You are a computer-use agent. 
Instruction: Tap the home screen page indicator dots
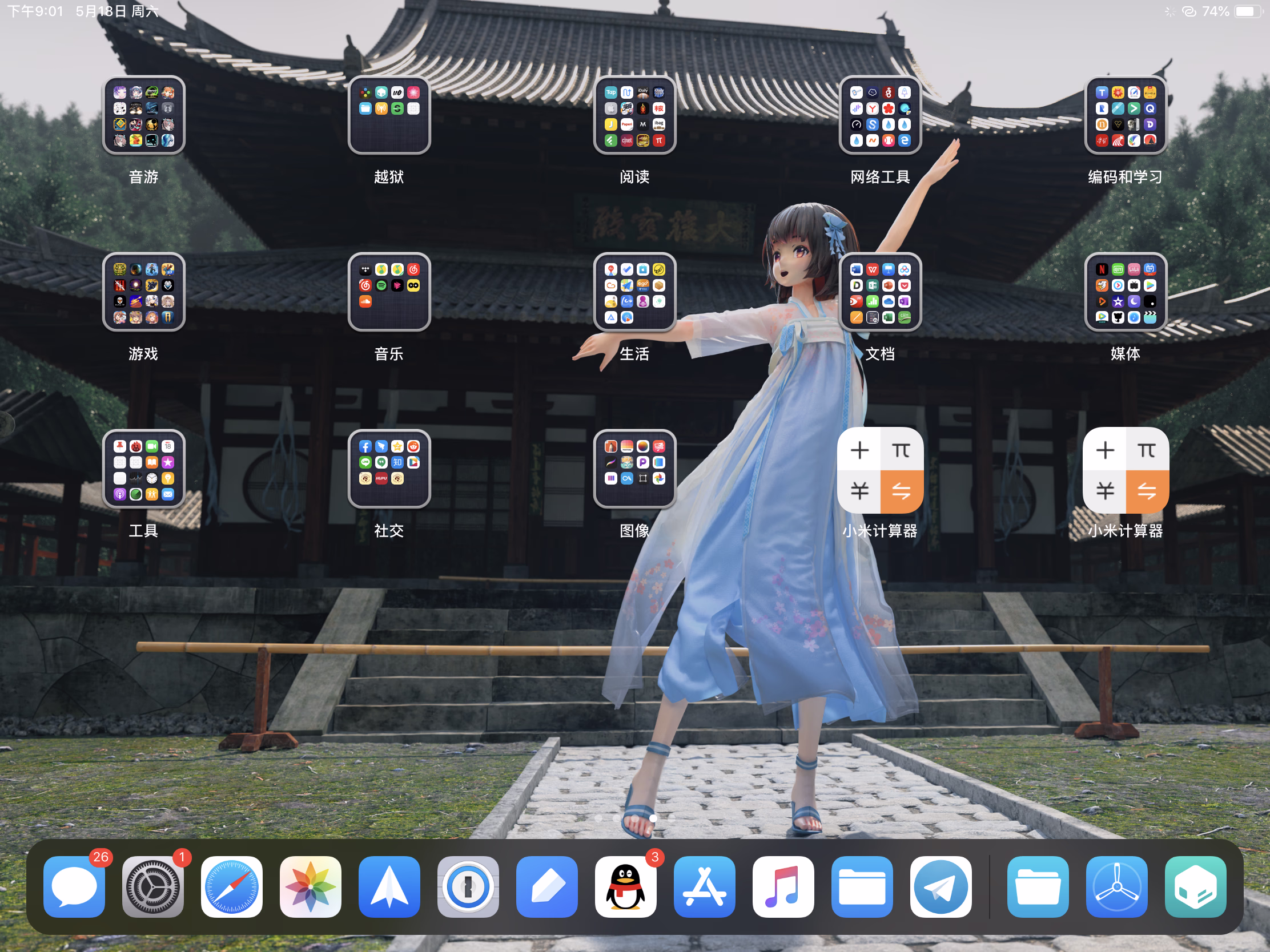[635, 818]
